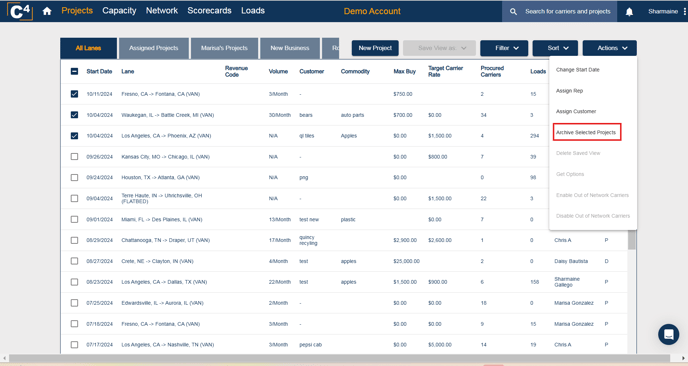Open the Crete, NE -> Clayton lane
The width and height of the screenshot is (688, 366).
tap(158, 261)
